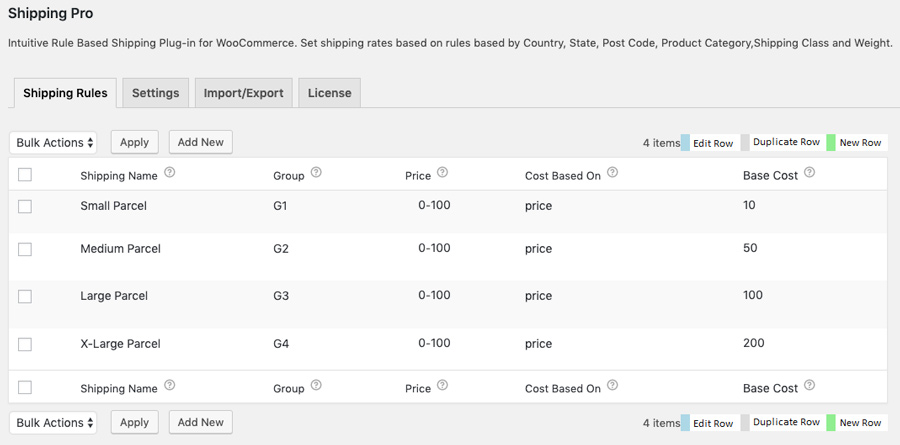The image size is (900, 445).
Task: Click the top Add New button
Action: tap(200, 142)
